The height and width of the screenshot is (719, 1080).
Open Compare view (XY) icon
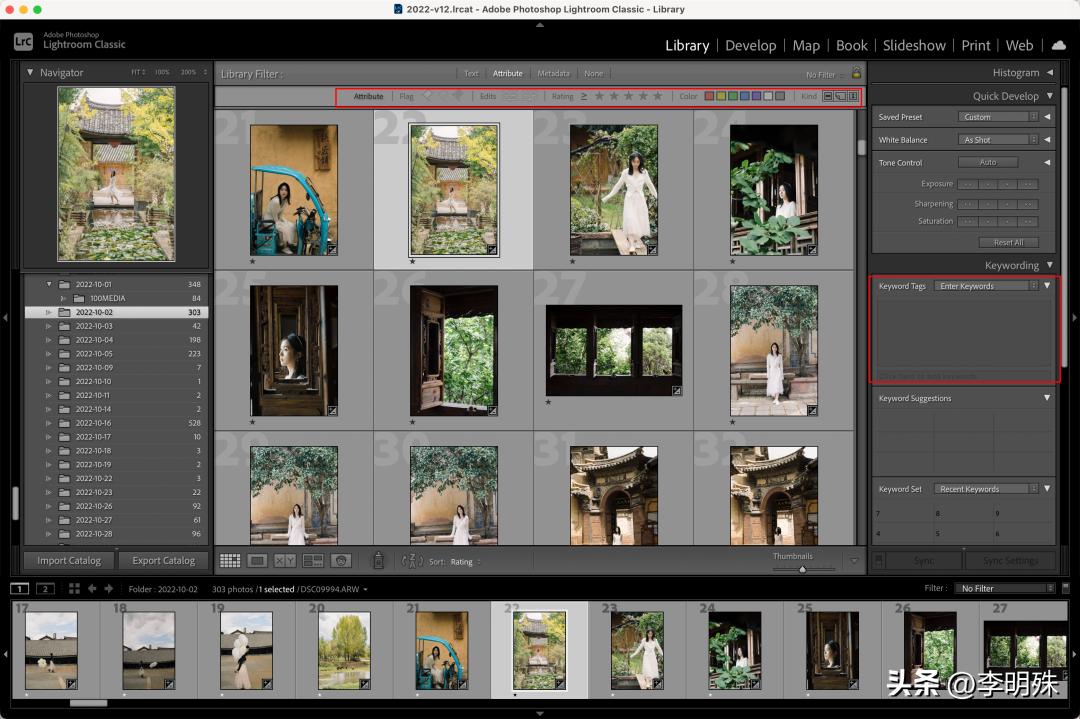point(285,561)
